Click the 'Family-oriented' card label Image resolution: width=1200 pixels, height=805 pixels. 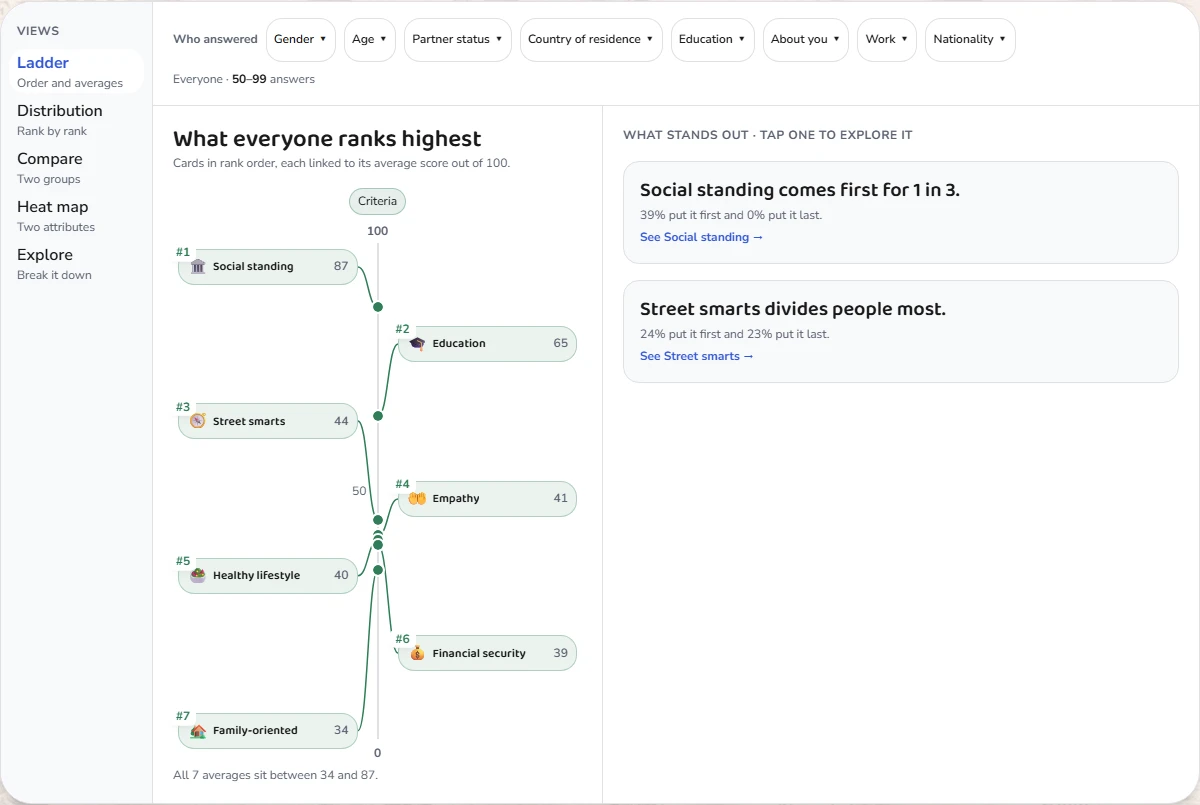point(255,731)
